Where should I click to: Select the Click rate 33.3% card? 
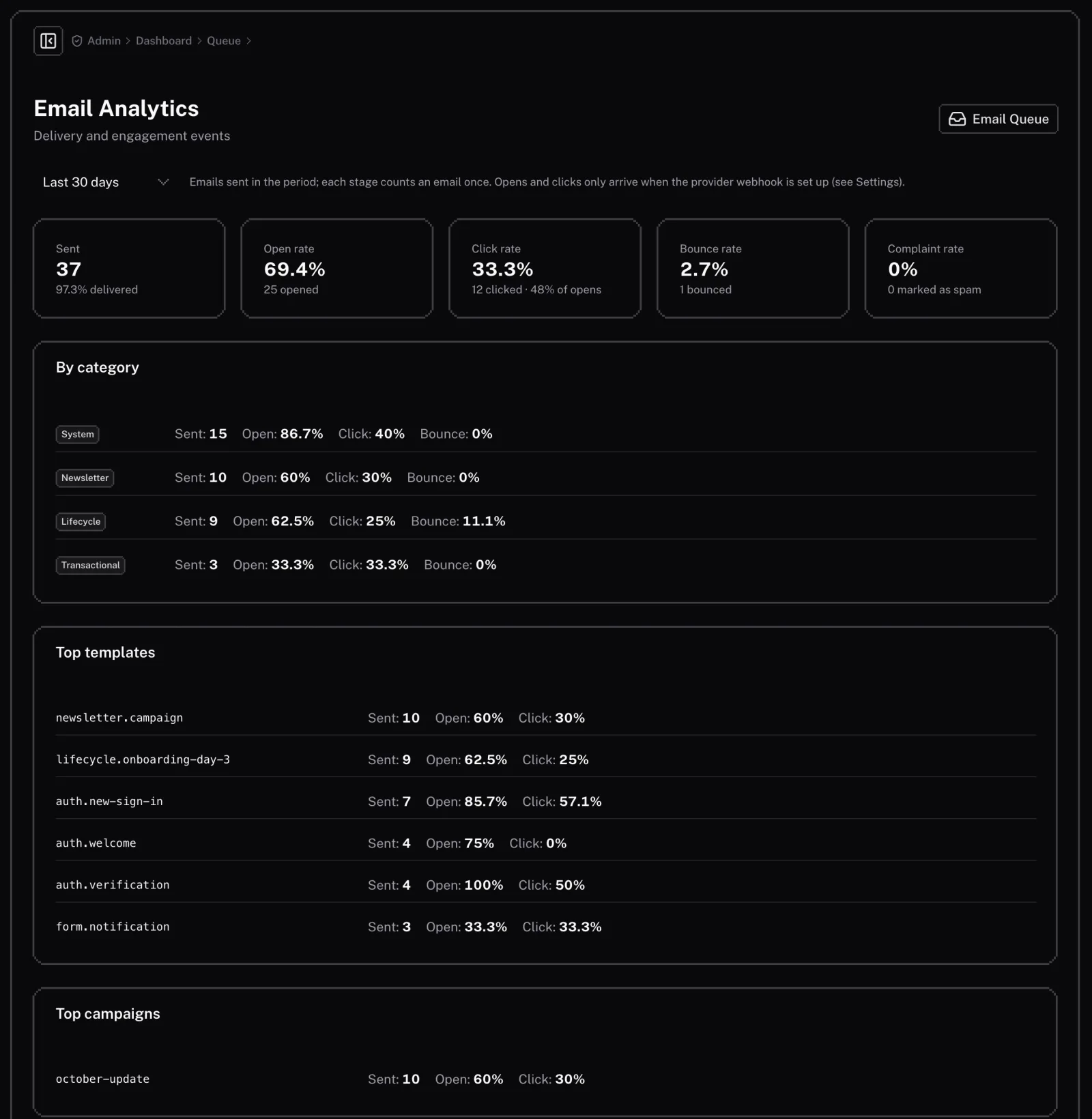545,268
